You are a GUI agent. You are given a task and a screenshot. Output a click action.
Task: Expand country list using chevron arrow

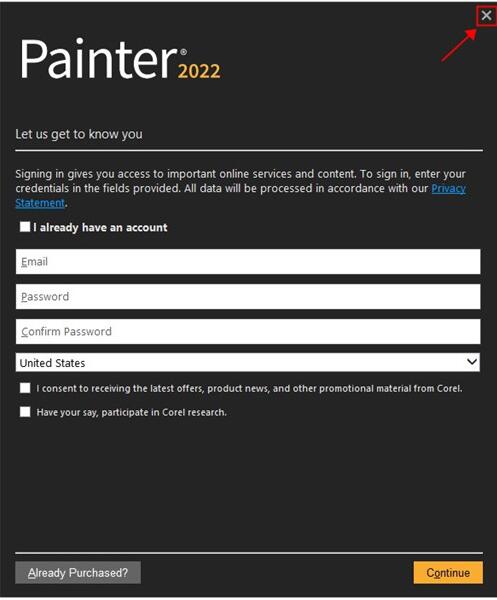472,362
